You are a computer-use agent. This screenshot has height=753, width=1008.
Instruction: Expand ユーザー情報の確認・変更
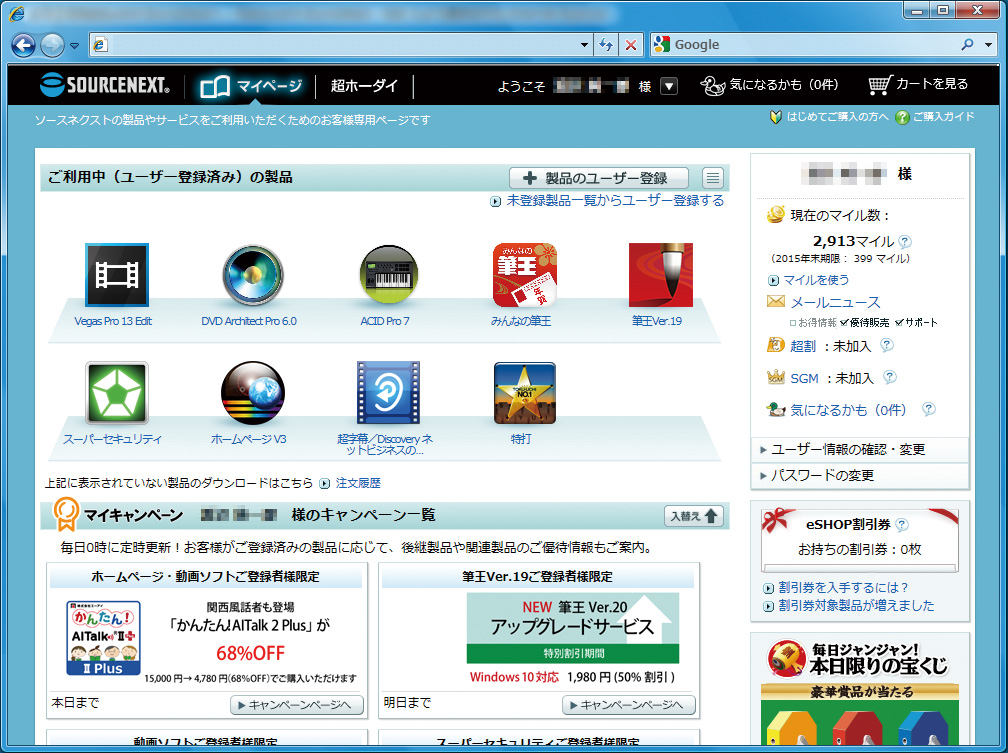(859, 449)
